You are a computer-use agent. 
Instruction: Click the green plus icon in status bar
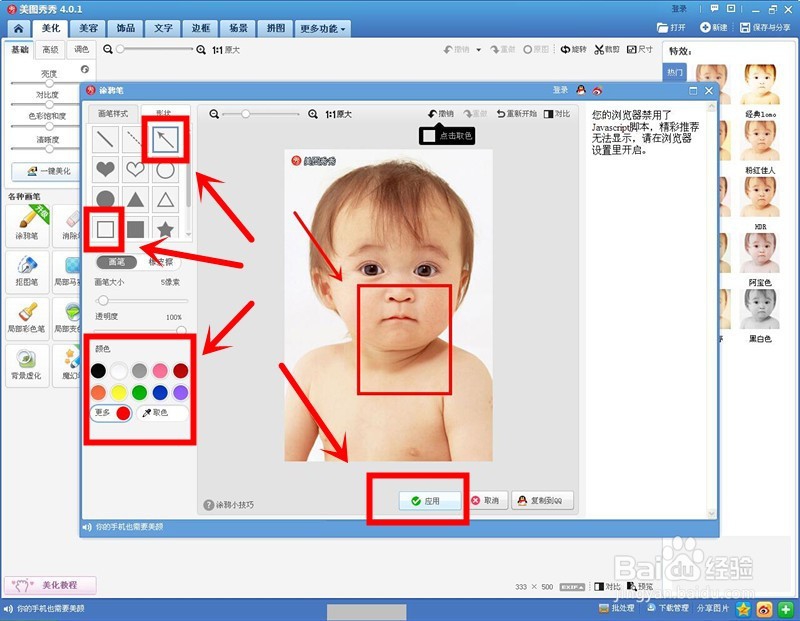tap(785, 609)
